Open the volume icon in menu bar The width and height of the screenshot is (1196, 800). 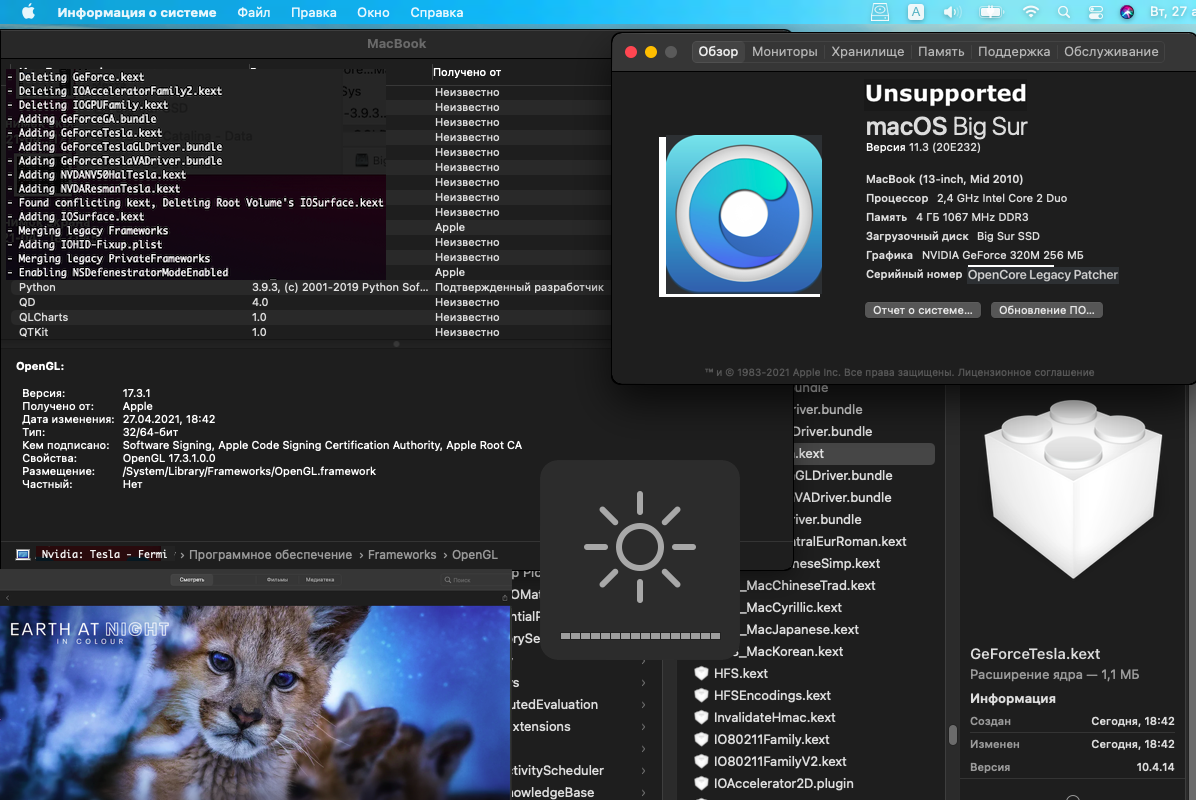[951, 12]
